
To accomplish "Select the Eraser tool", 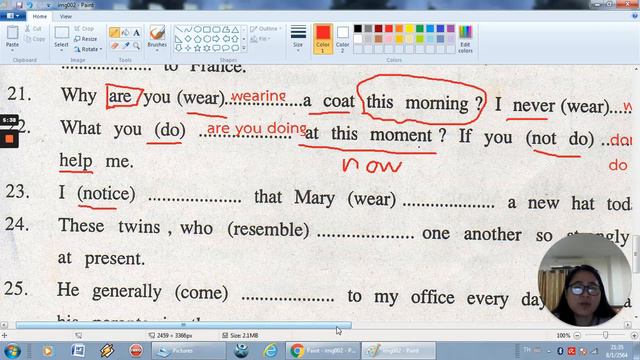I will coord(114,45).
